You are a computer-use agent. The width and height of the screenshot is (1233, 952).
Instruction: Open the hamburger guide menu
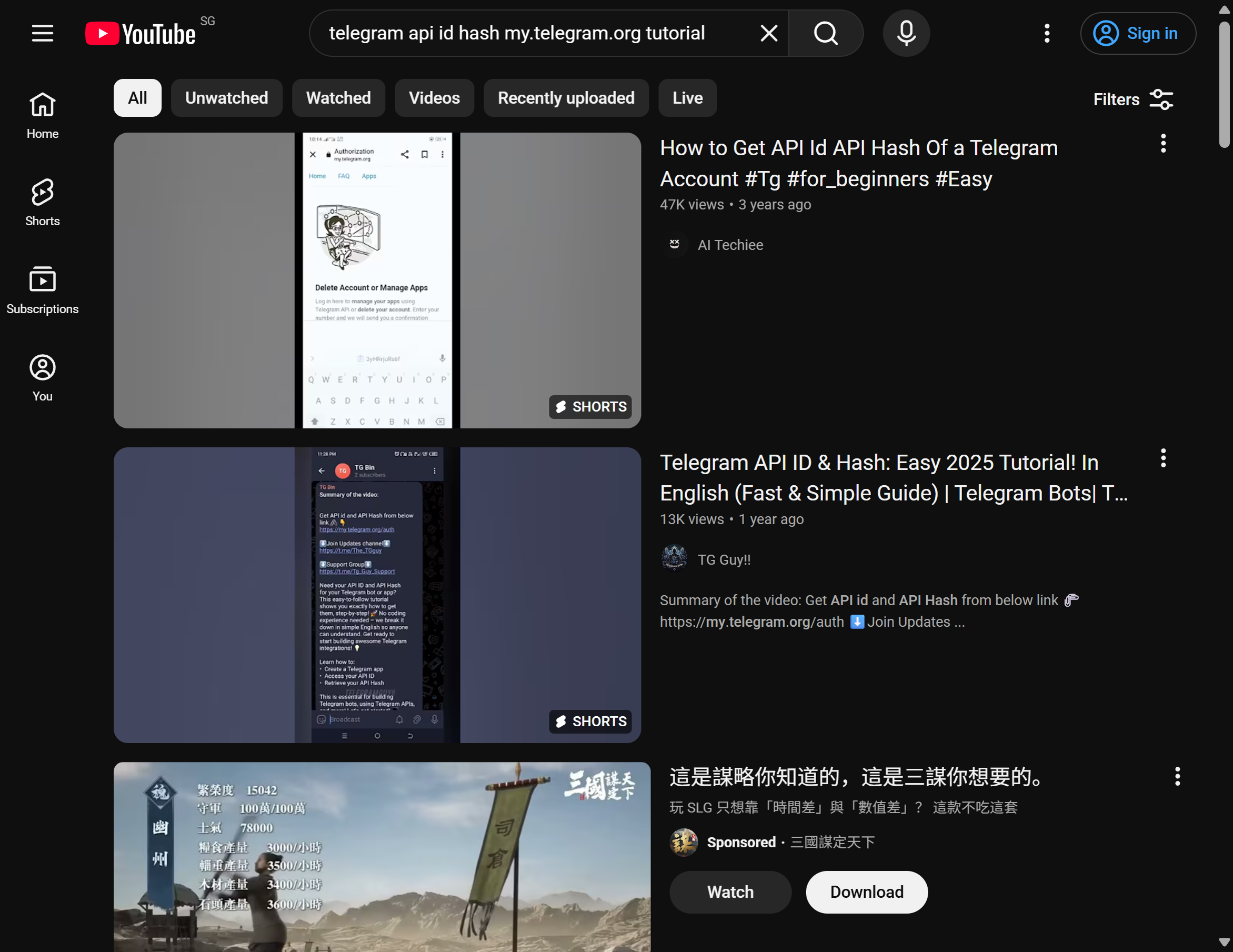42,33
